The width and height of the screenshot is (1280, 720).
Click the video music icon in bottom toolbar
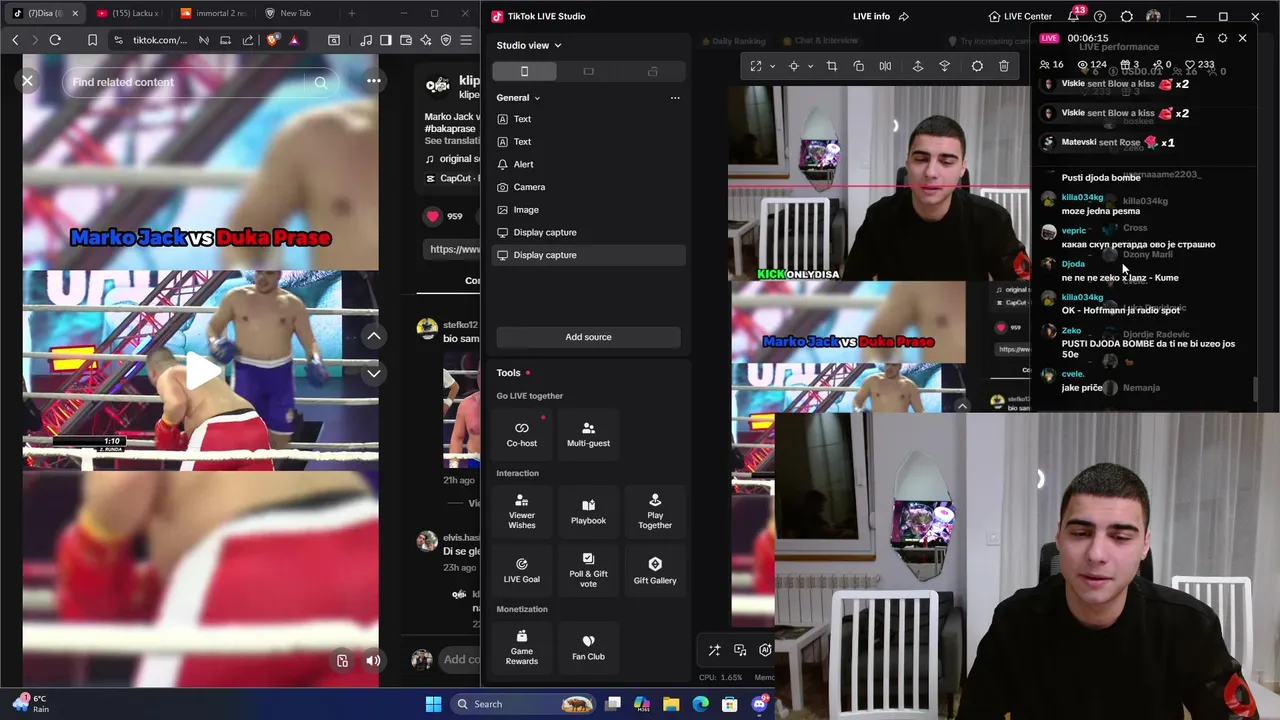[740, 650]
